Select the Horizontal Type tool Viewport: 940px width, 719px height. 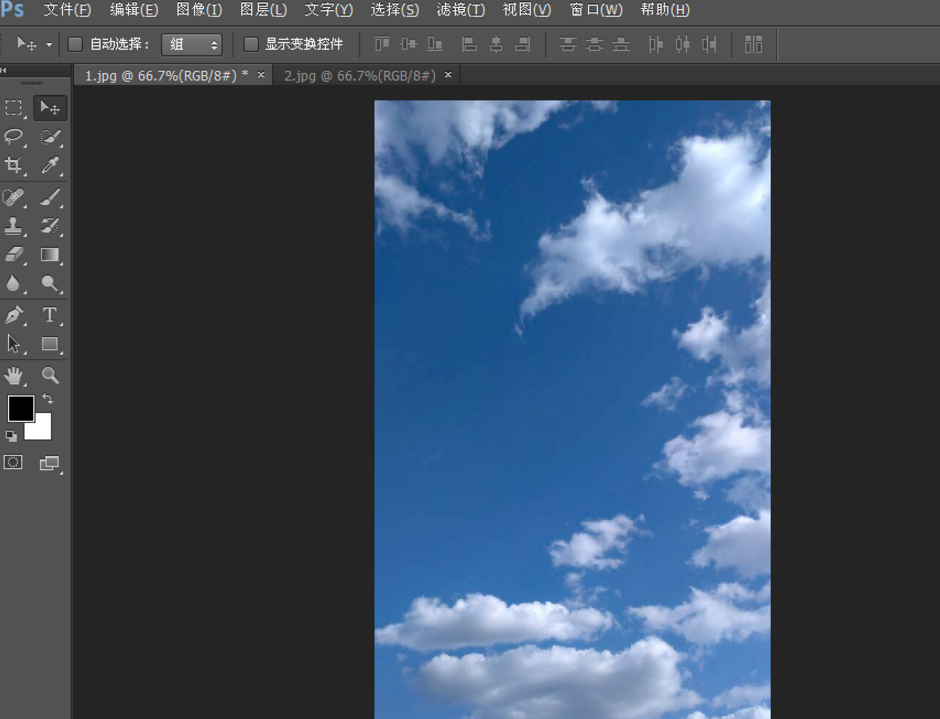point(50,315)
